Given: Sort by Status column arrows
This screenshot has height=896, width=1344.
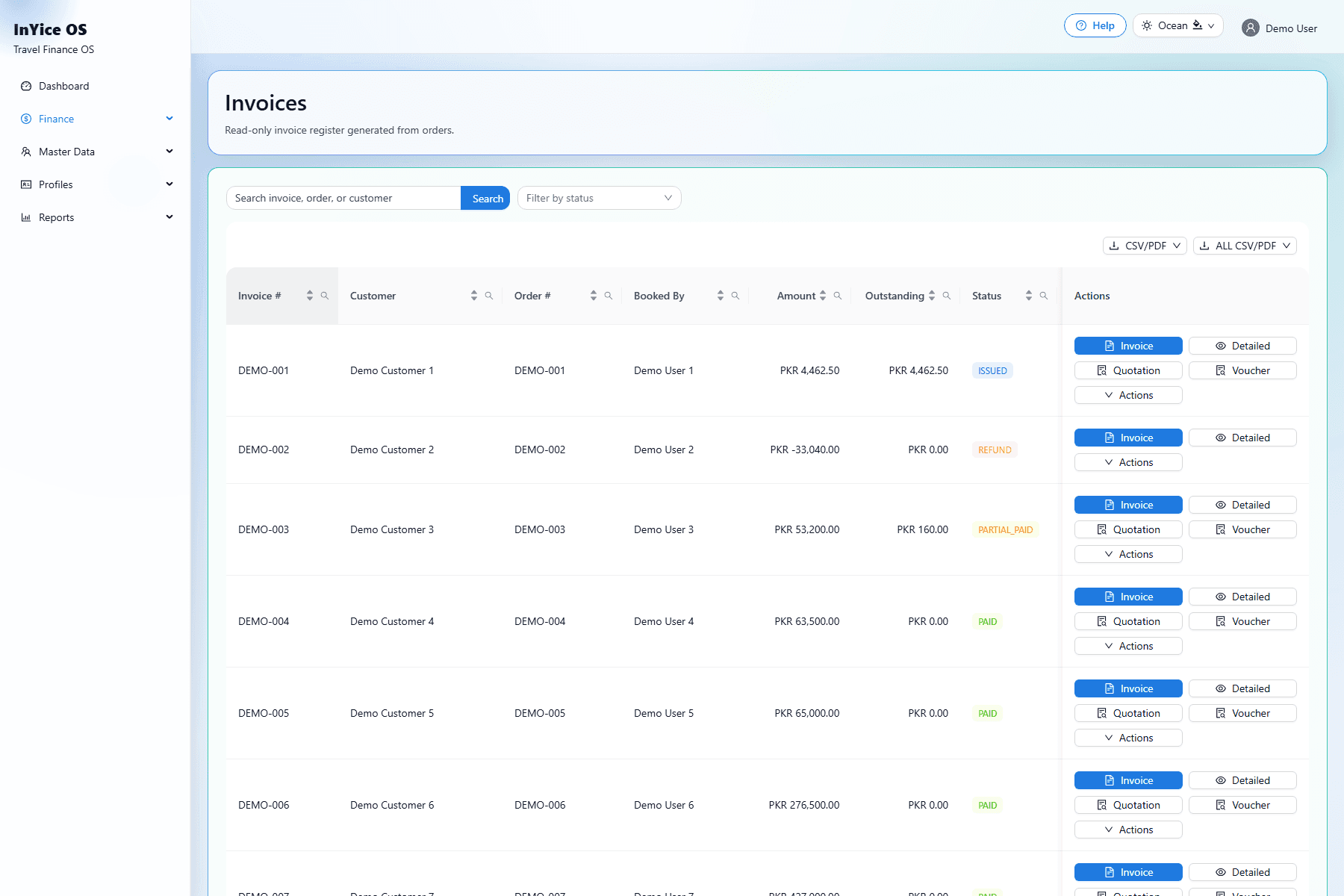Looking at the screenshot, I should coord(1029,296).
